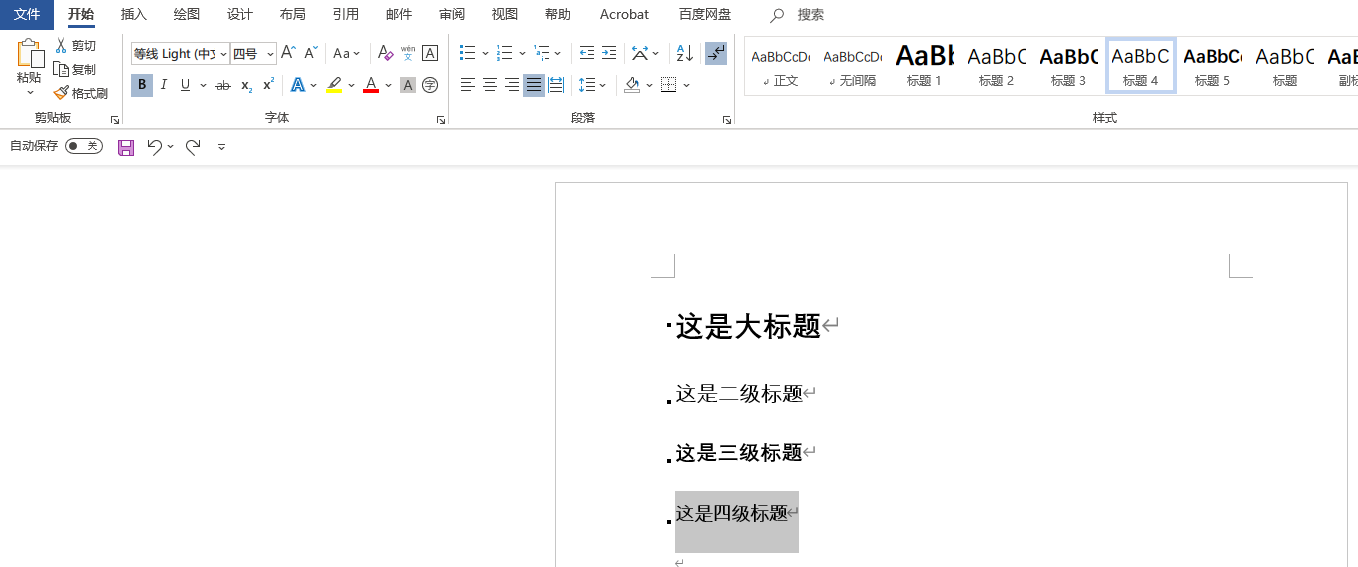1358x567 pixels.
Task: Justify the text alignment
Action: (534, 85)
